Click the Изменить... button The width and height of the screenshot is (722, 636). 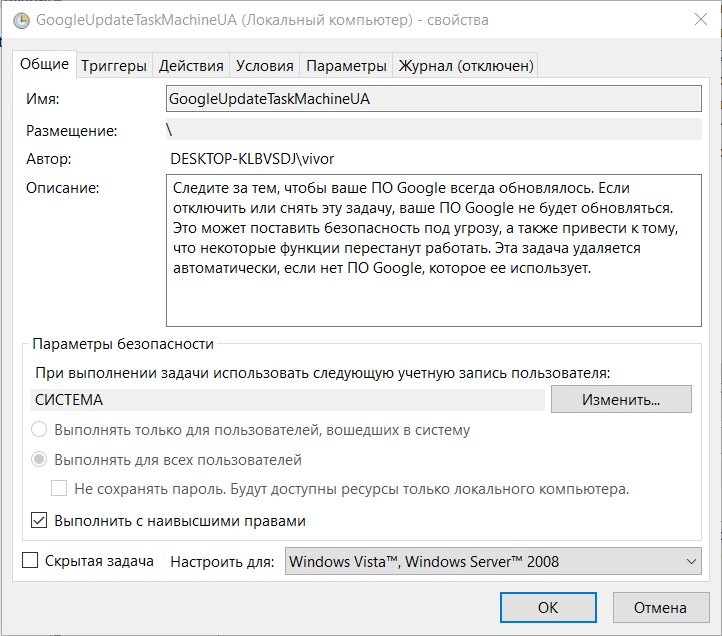(x=621, y=399)
